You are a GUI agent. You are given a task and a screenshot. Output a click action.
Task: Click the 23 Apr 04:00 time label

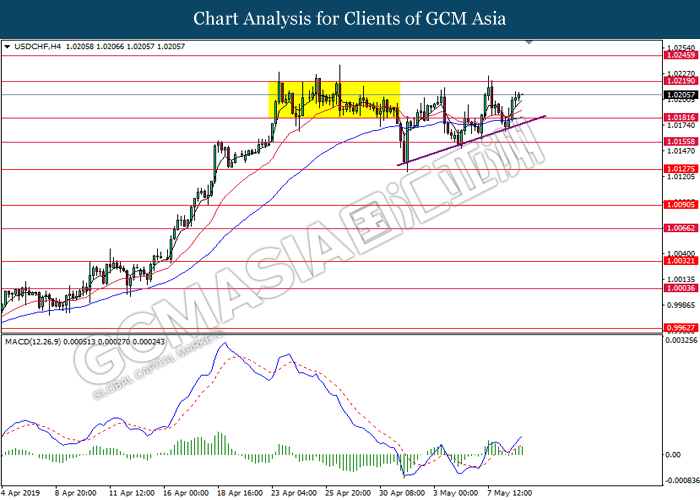[x=294, y=493]
